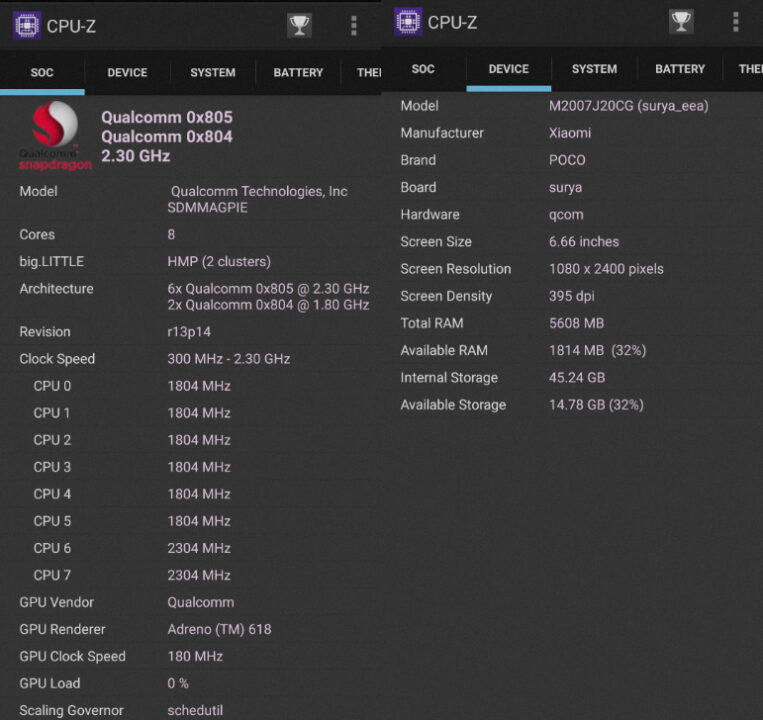Click Internal Storage '45.24 GB'

[x=577, y=378]
